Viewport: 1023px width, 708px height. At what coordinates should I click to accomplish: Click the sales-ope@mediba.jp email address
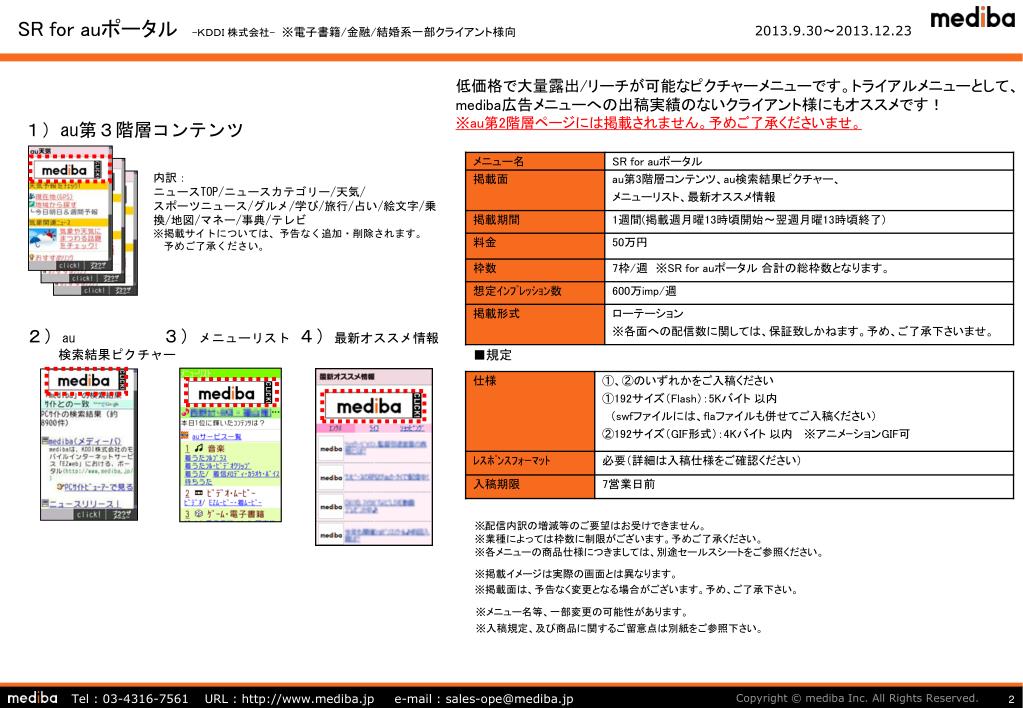(x=509, y=698)
